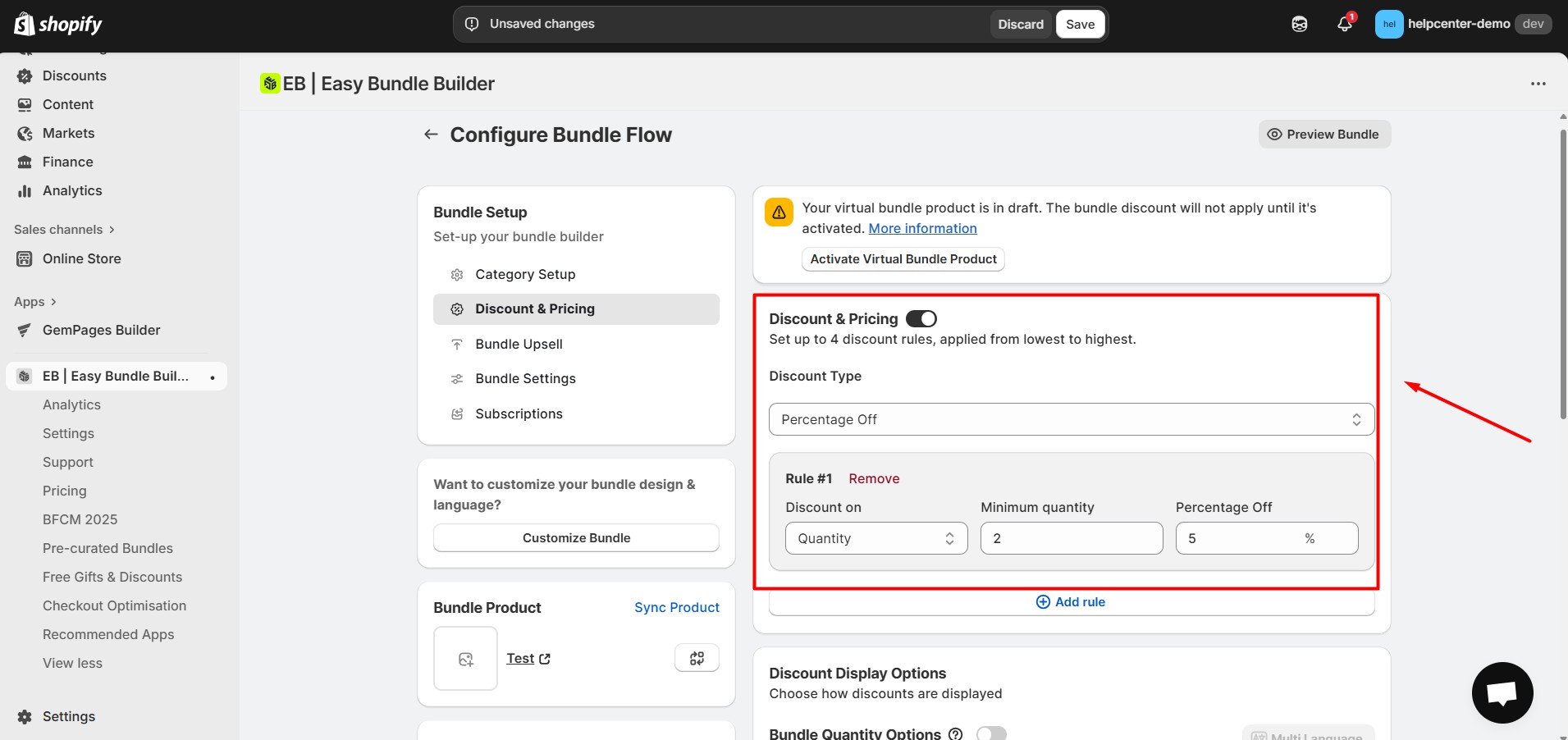
Task: Click the change product icon next to Test
Action: [x=697, y=658]
